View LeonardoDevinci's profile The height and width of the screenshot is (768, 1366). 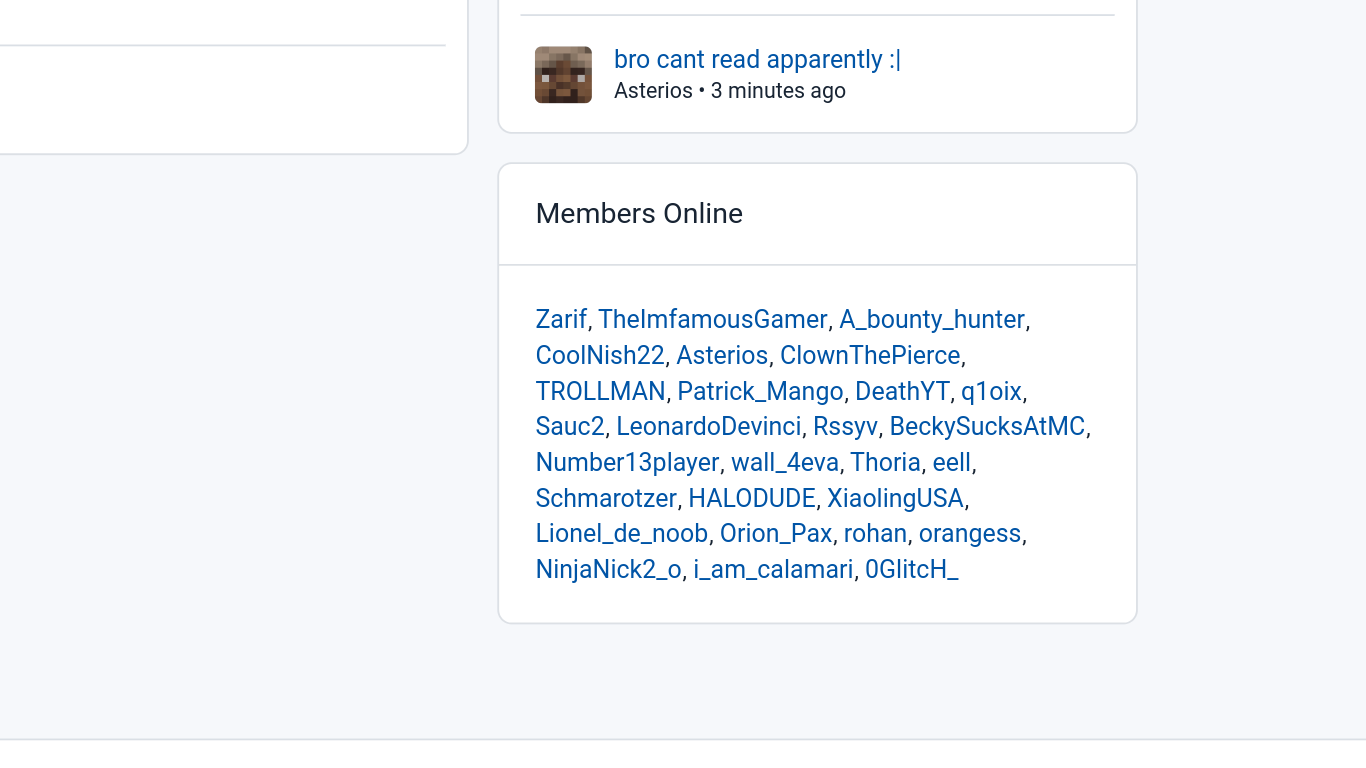pos(709,426)
